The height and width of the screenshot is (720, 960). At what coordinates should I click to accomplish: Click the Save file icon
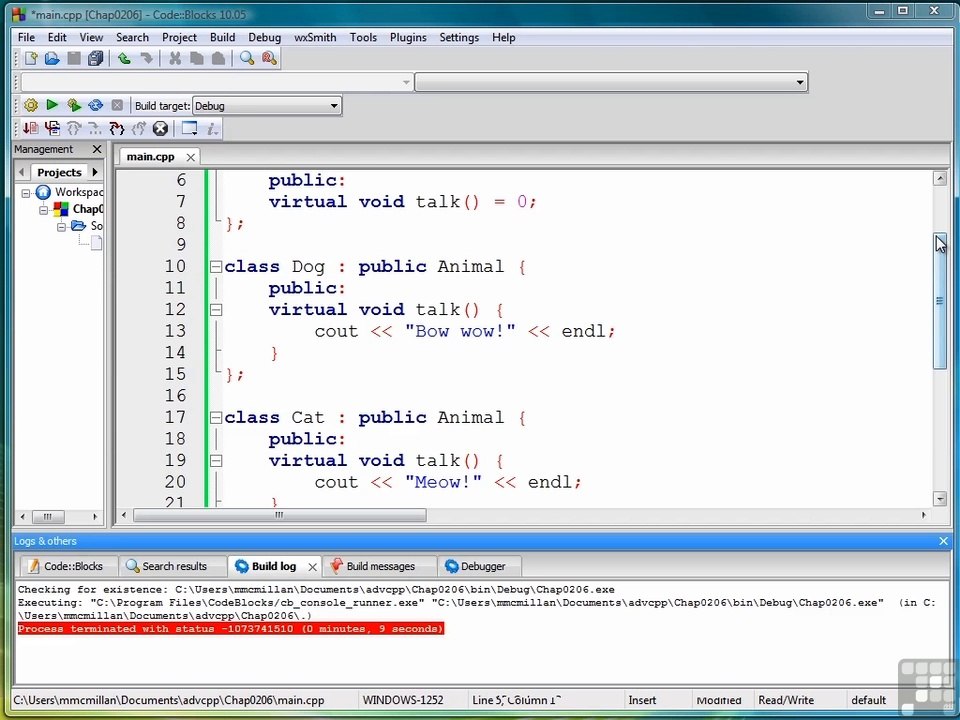pyautogui.click(x=74, y=58)
